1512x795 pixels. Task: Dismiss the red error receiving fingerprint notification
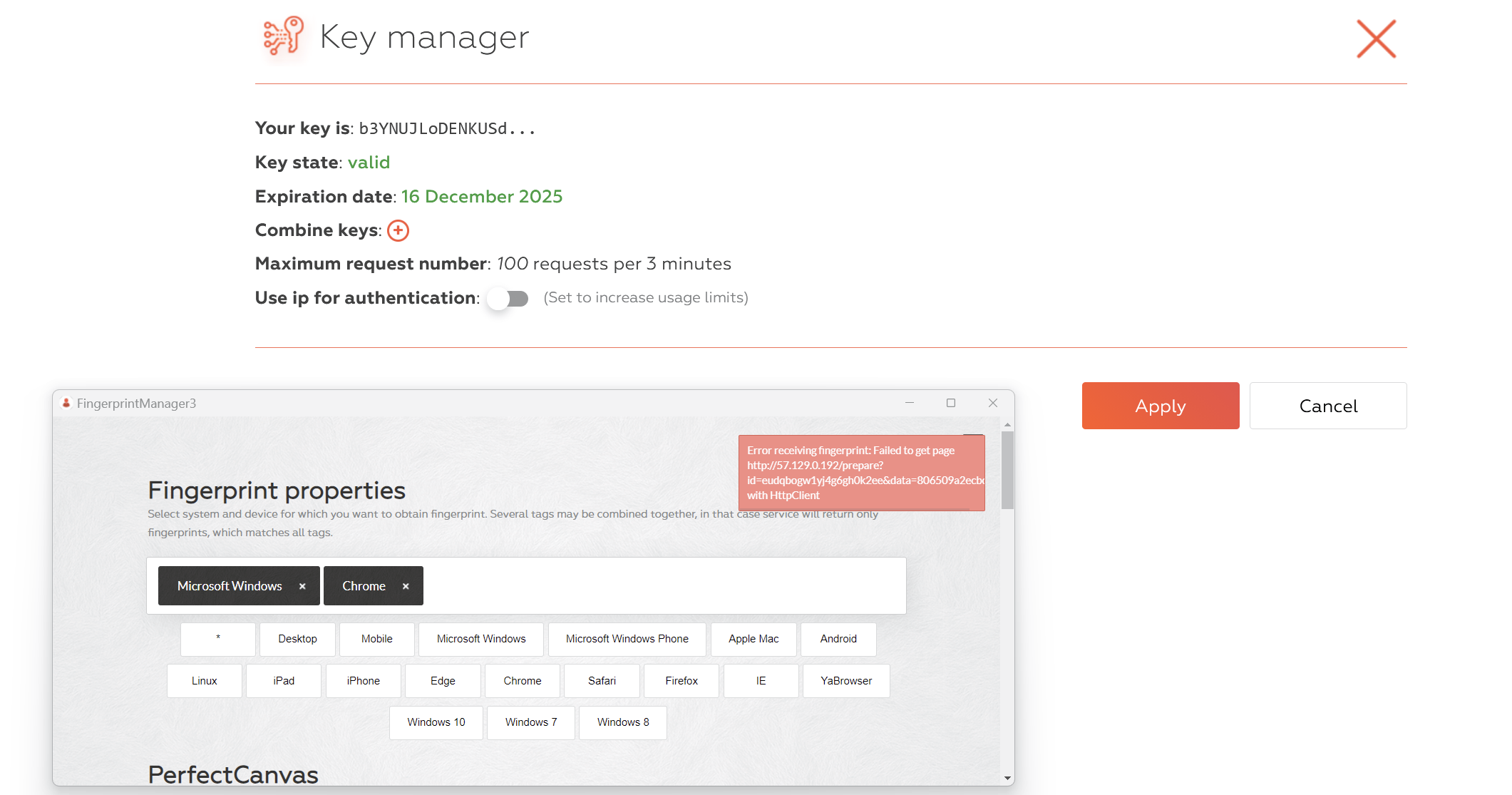pos(860,473)
